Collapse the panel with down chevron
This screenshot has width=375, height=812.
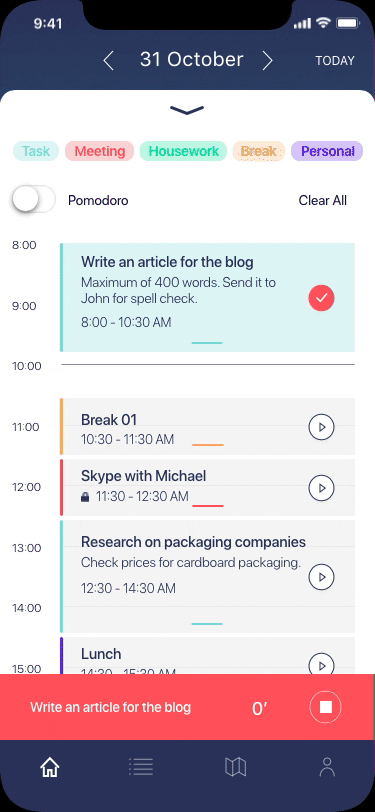[x=187, y=110]
